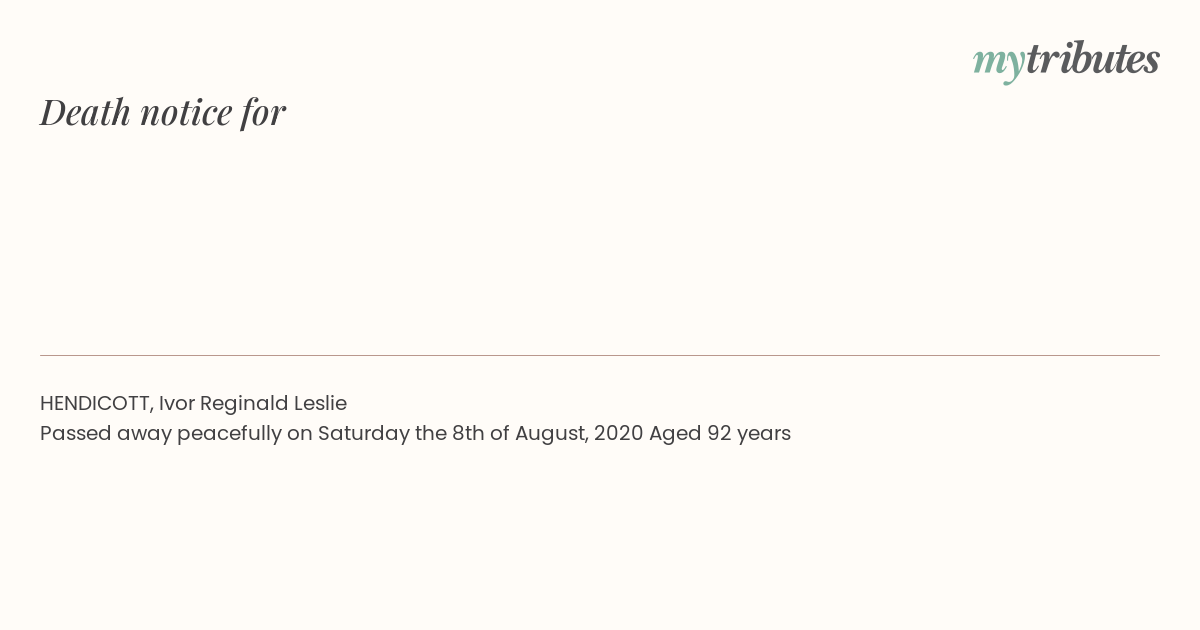Click the first name "Ivor"

click(176, 403)
